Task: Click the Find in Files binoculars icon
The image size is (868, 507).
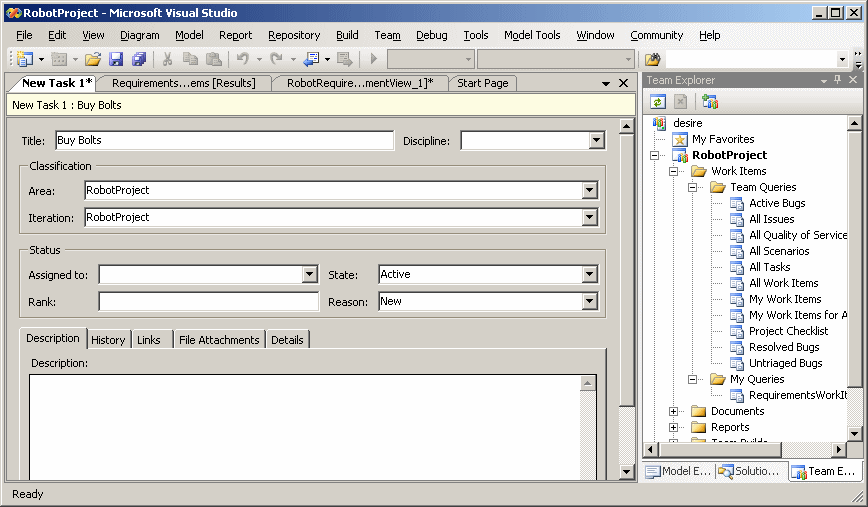Action: (653, 60)
